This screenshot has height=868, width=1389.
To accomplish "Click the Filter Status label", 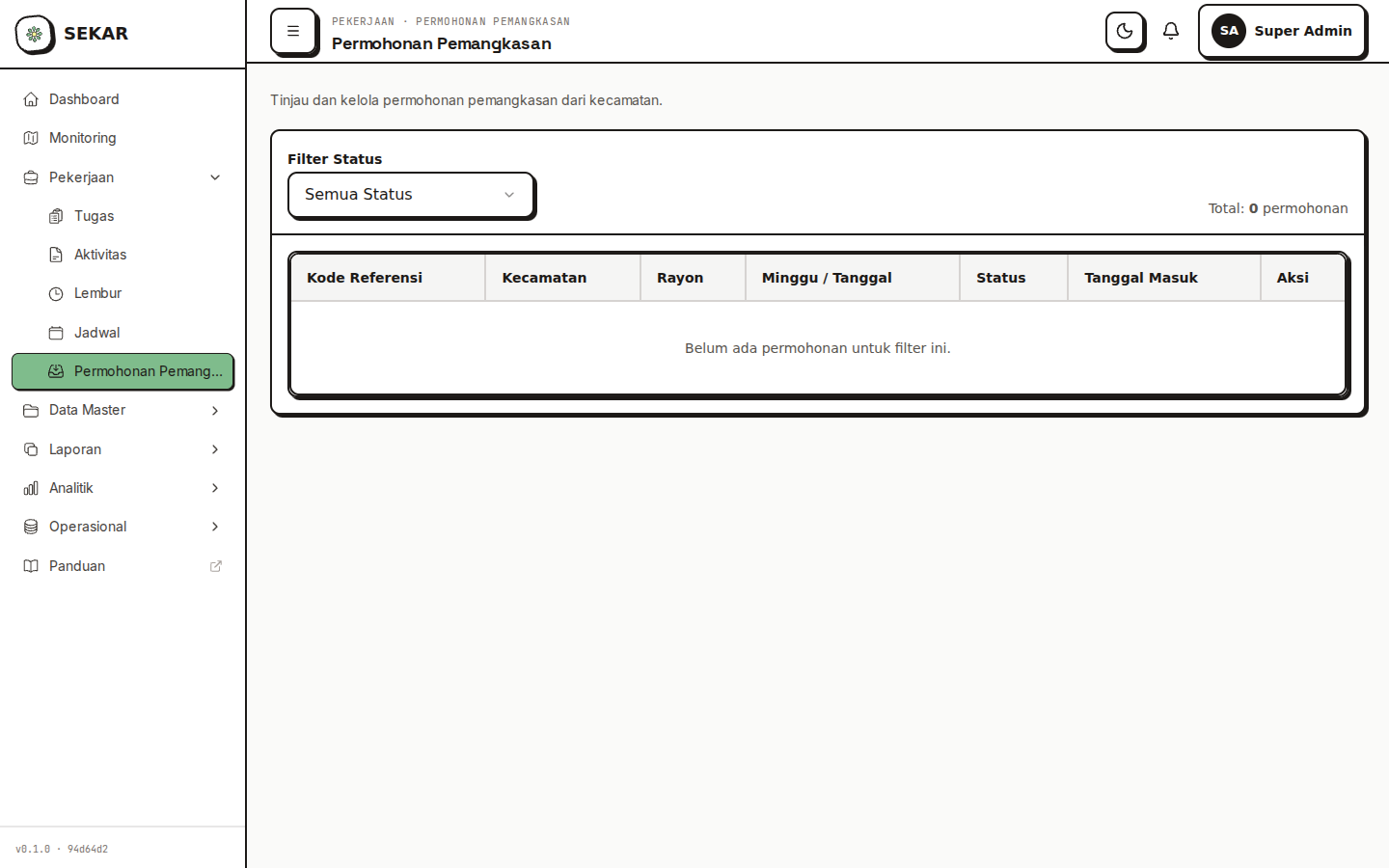I will [x=335, y=159].
